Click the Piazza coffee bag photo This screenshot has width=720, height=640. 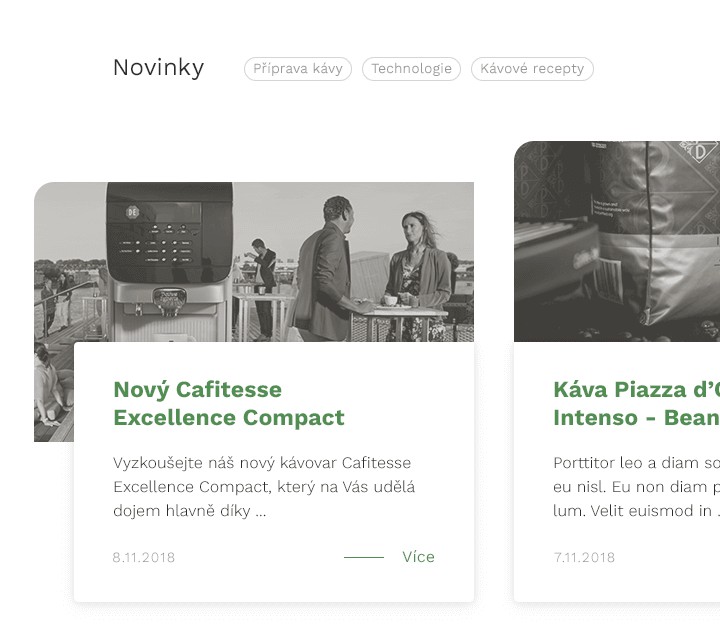(617, 241)
